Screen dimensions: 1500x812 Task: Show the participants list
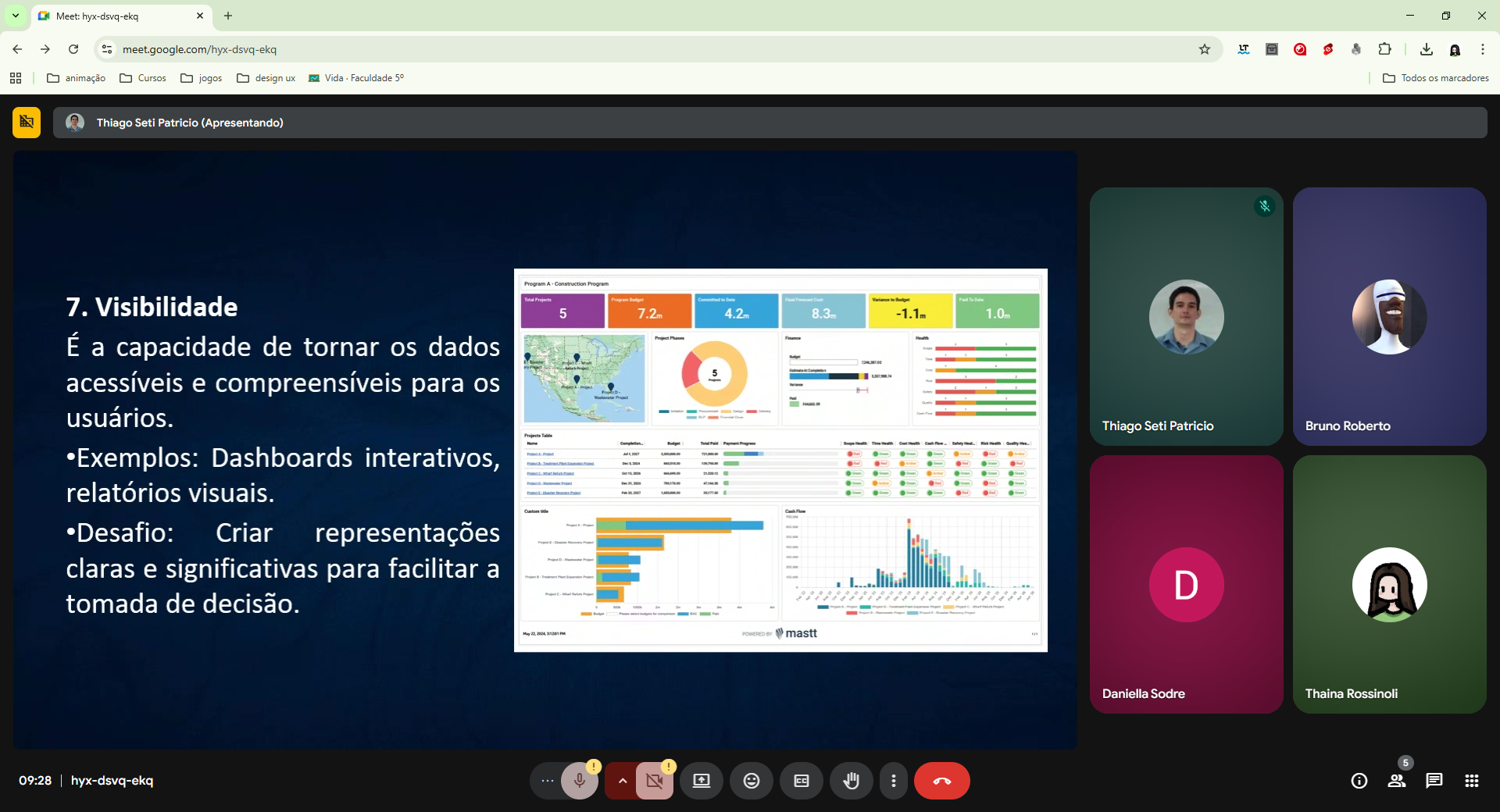[1397, 781]
